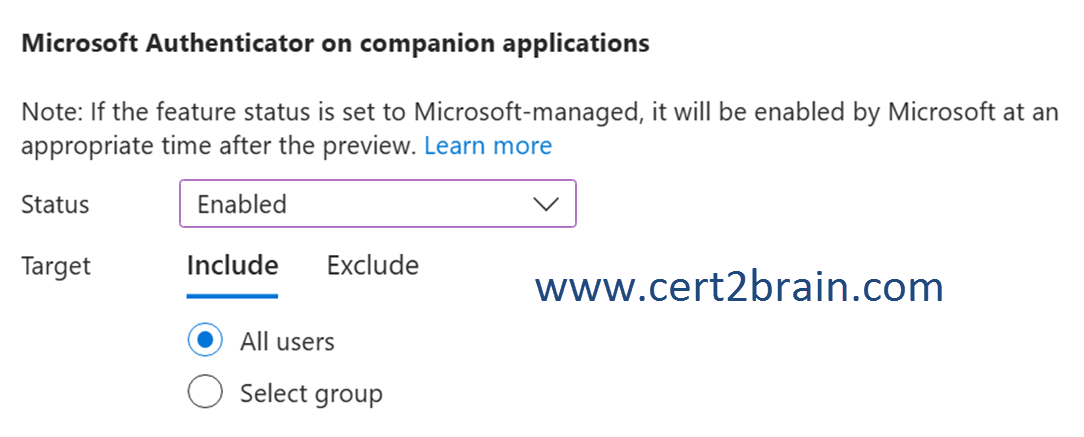1084x437 pixels.
Task: Click the www.cert2brain.com watermark text
Action: 739,288
